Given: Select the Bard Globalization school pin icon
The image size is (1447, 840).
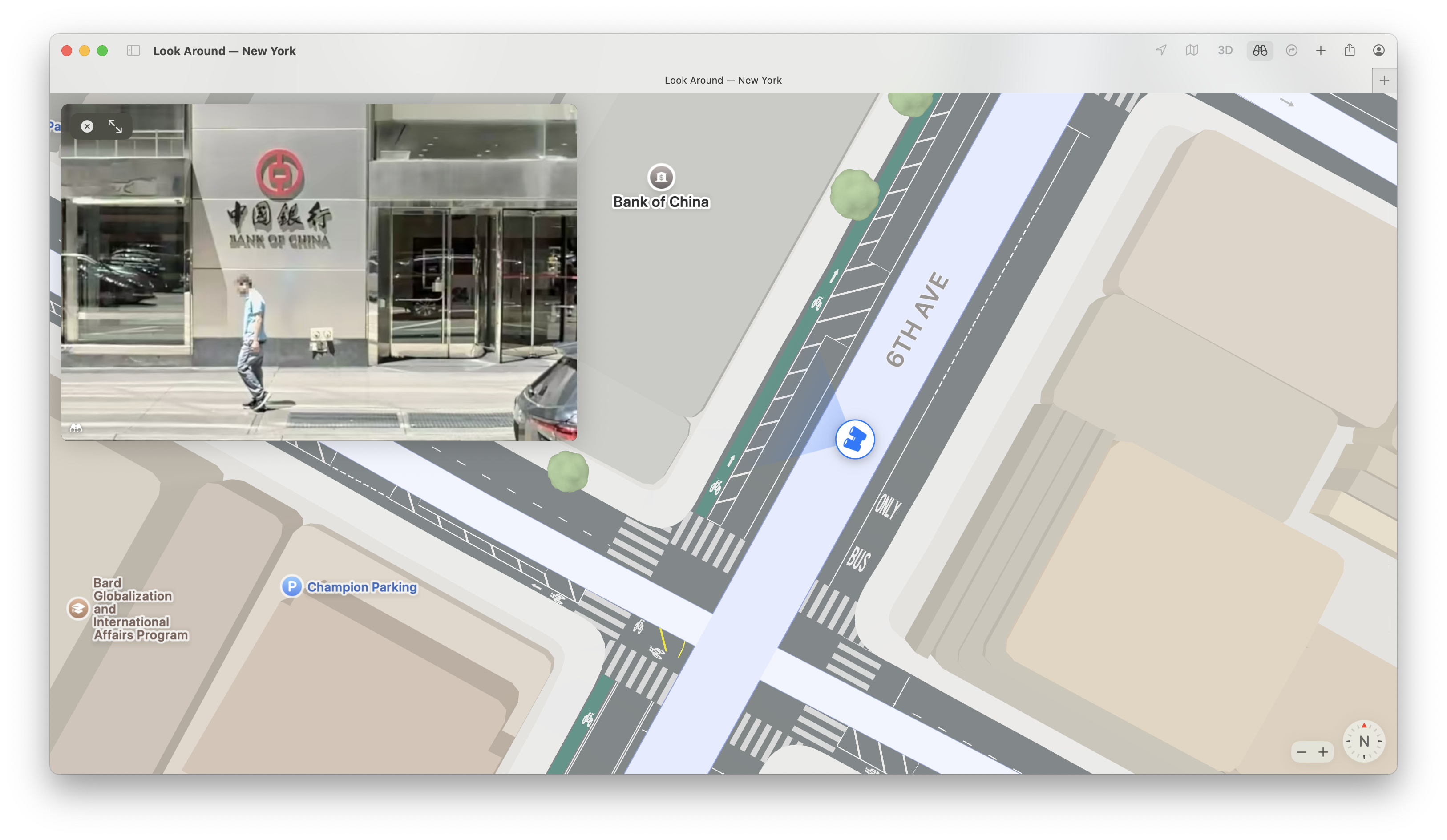Looking at the screenshot, I should point(78,609).
